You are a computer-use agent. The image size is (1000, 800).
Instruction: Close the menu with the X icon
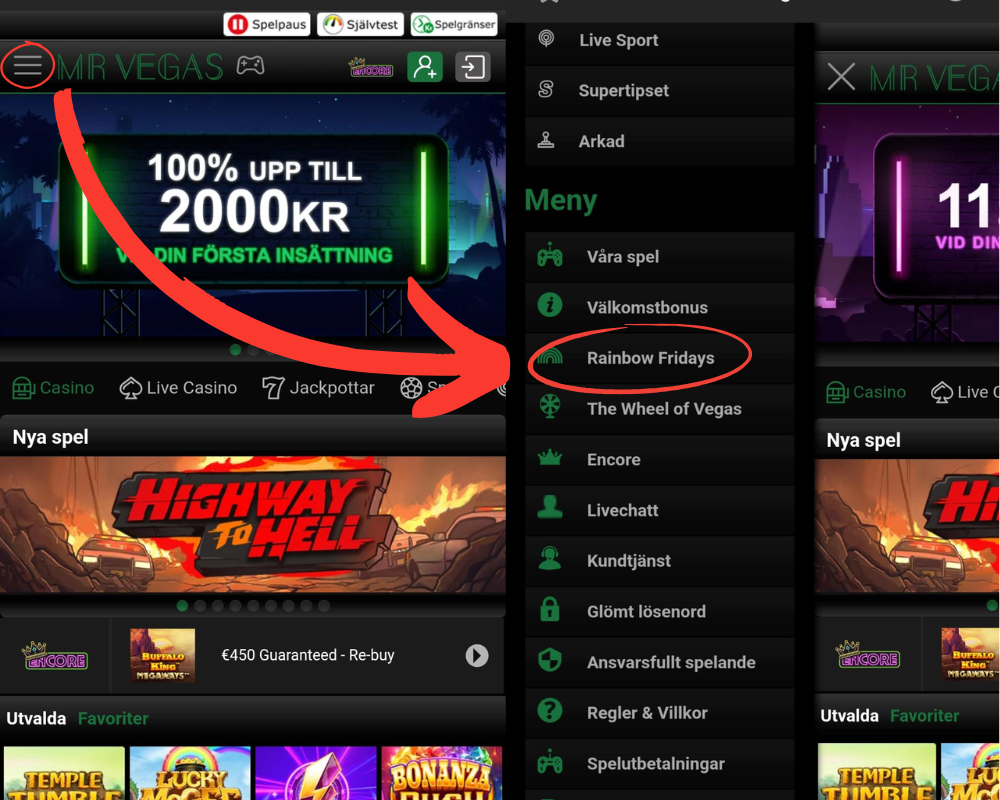click(x=841, y=77)
